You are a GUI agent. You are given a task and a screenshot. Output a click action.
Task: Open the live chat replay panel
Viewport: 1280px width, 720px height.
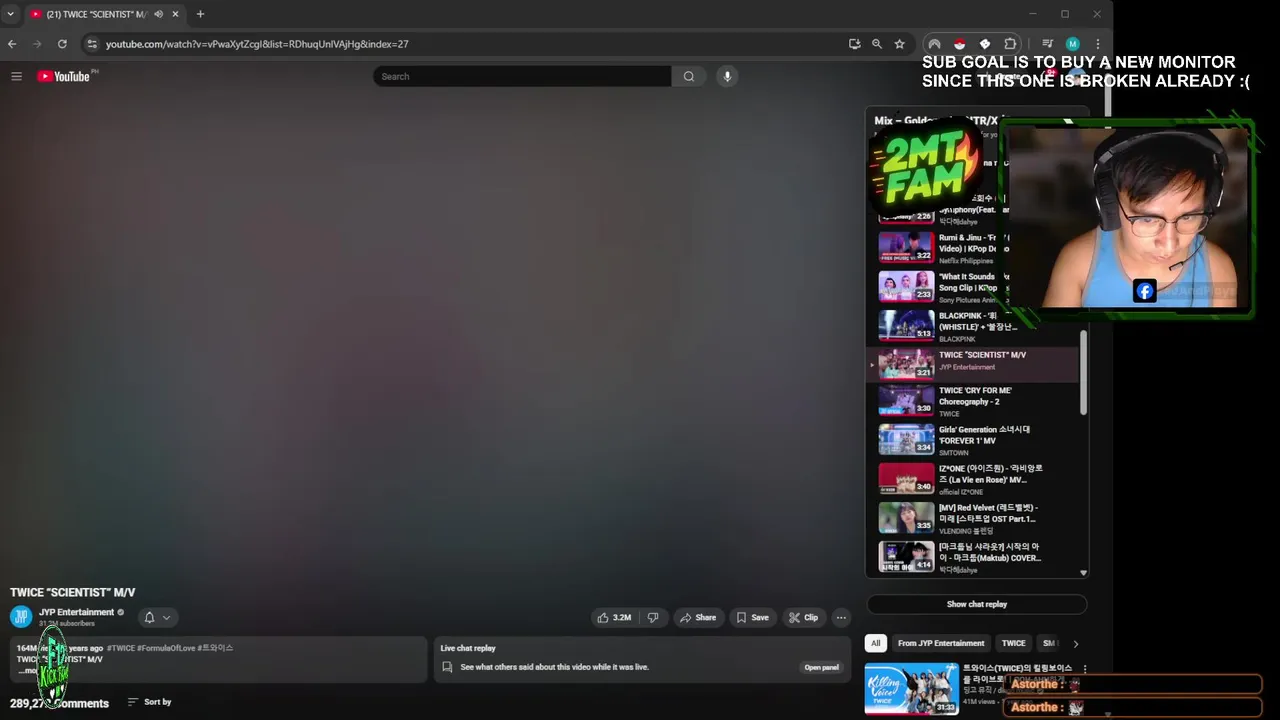point(822,667)
